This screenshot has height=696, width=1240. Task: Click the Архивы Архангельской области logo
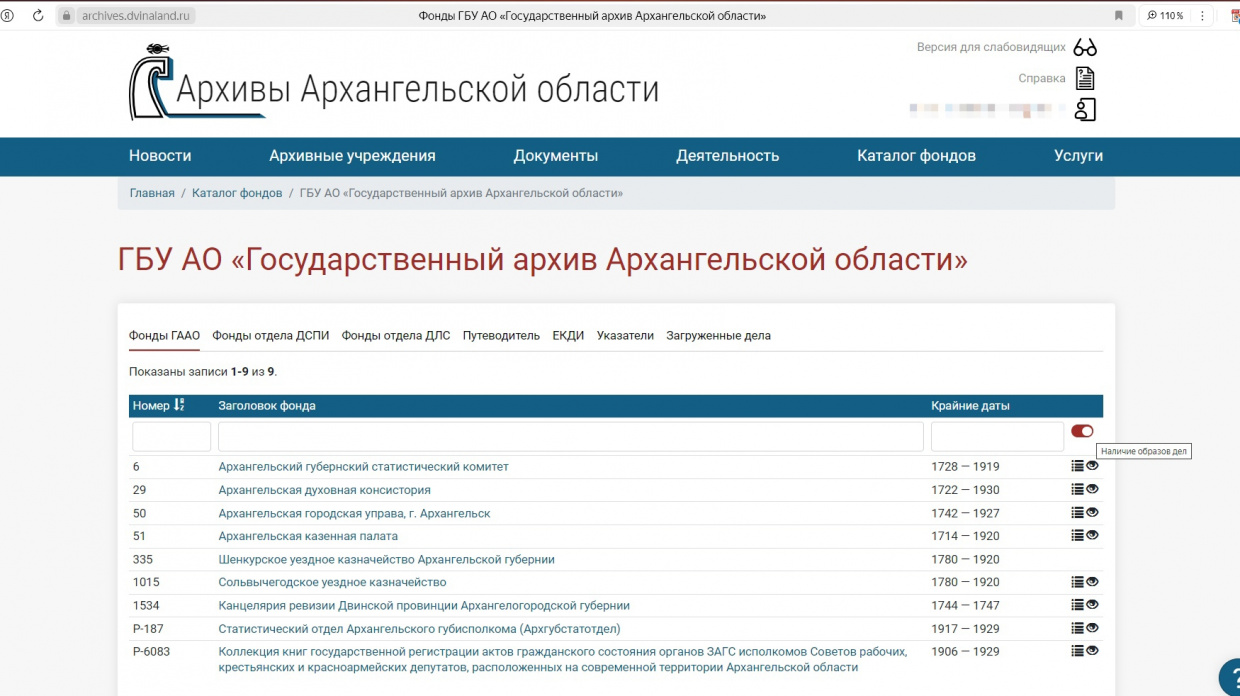(x=394, y=84)
